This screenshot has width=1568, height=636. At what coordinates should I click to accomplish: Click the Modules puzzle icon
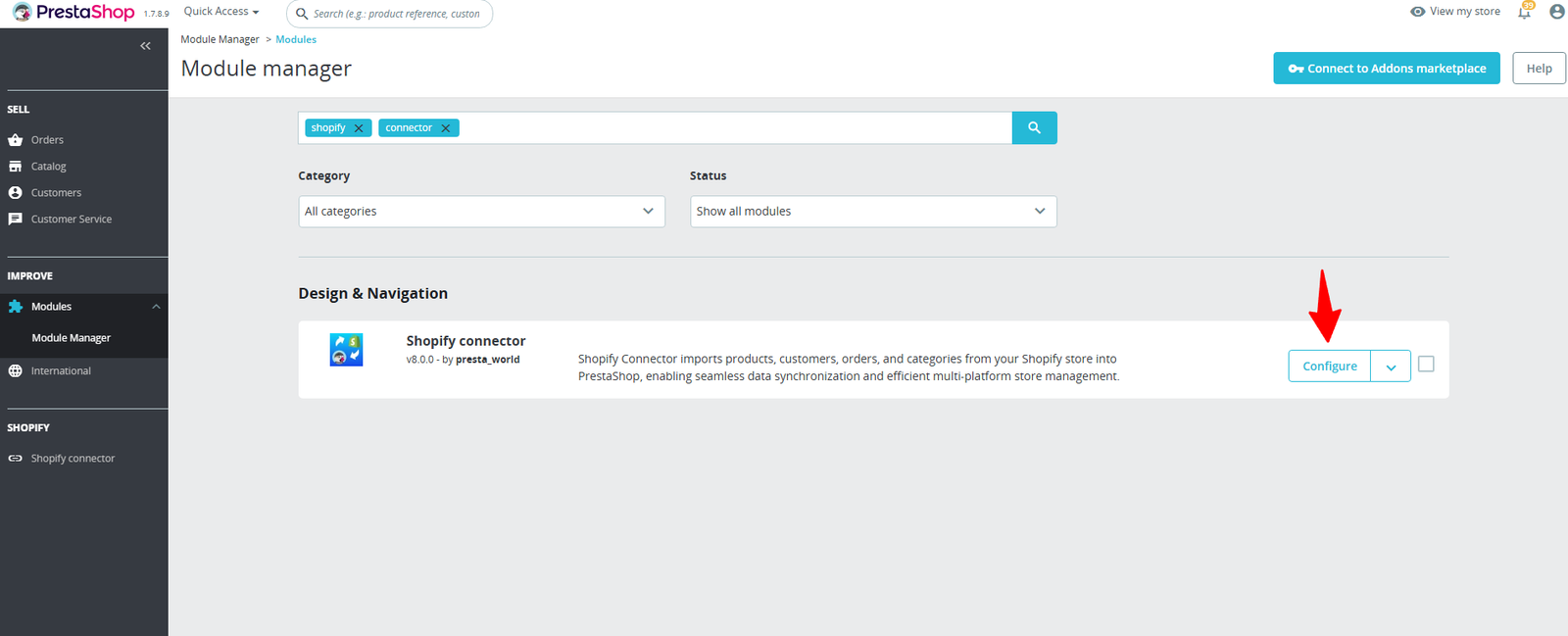point(15,307)
